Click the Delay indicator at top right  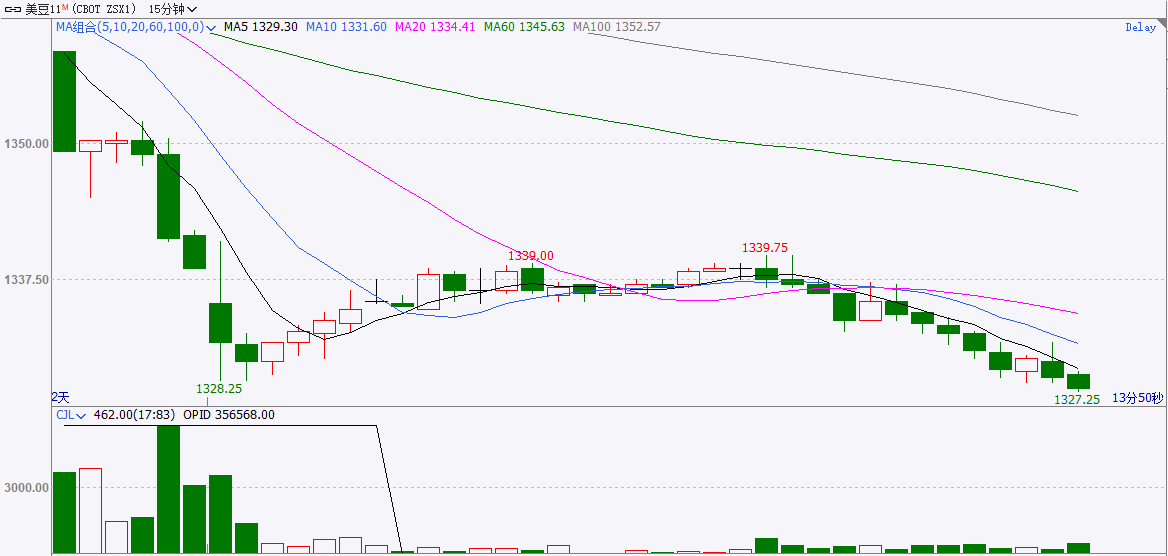1140,28
